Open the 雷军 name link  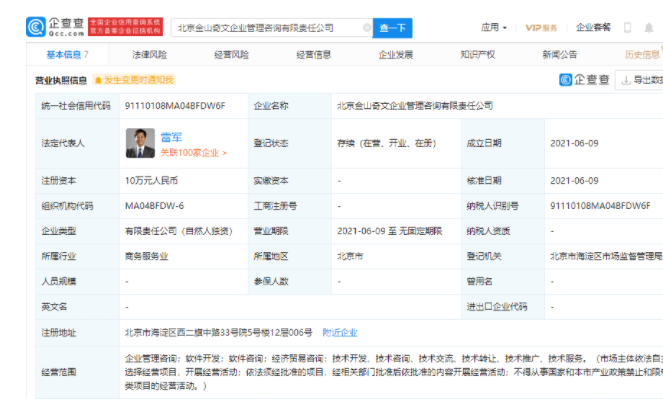[171, 137]
